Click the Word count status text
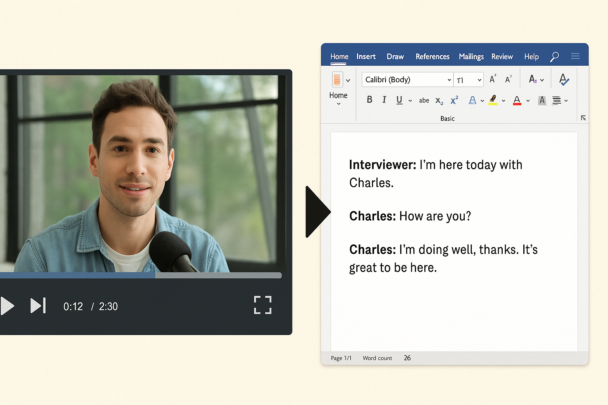 [x=377, y=357]
